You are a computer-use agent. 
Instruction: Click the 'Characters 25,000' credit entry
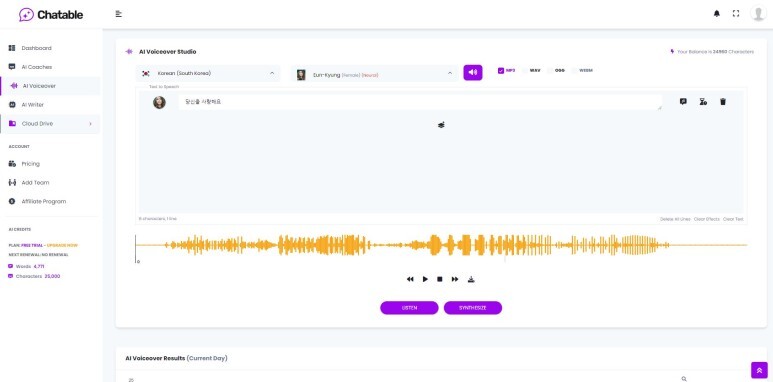[34, 277]
